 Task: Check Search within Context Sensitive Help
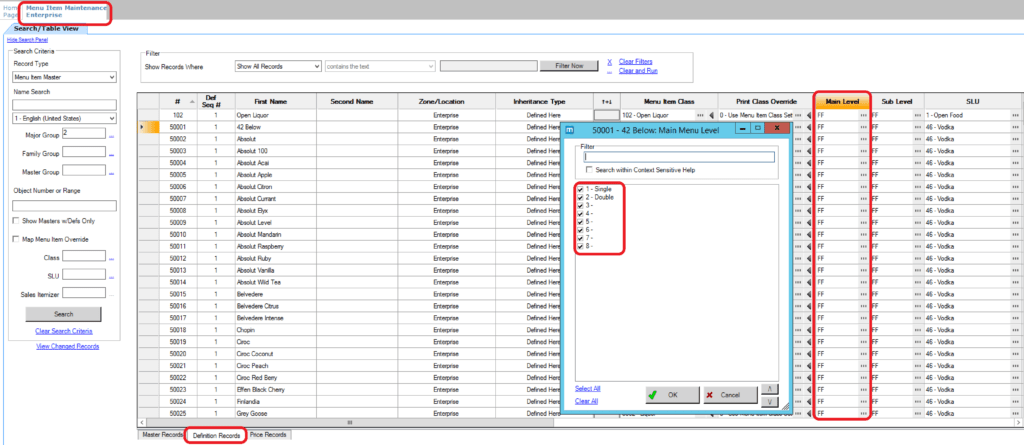pos(589,170)
